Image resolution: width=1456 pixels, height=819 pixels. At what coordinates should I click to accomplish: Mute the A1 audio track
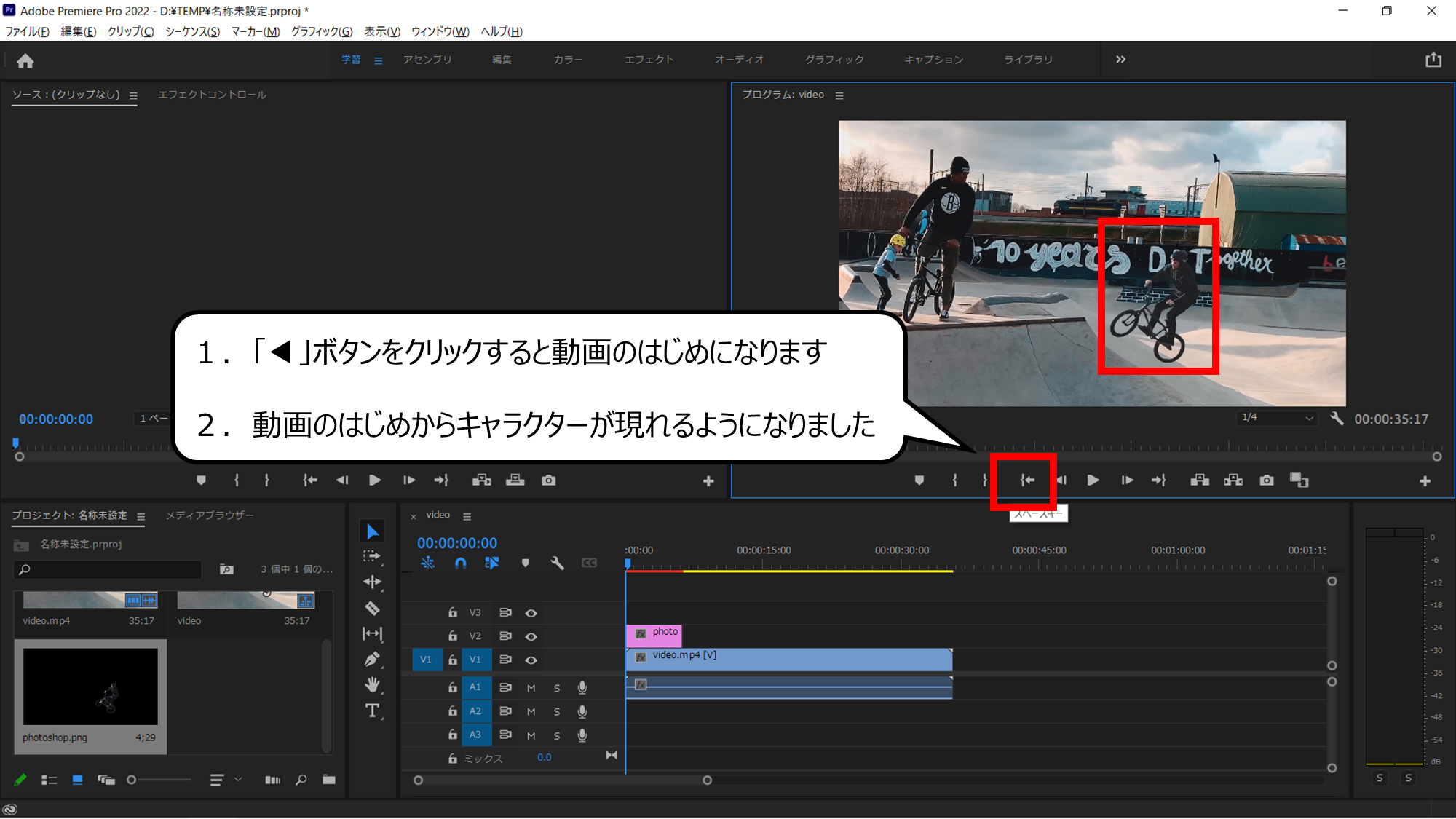tap(531, 688)
